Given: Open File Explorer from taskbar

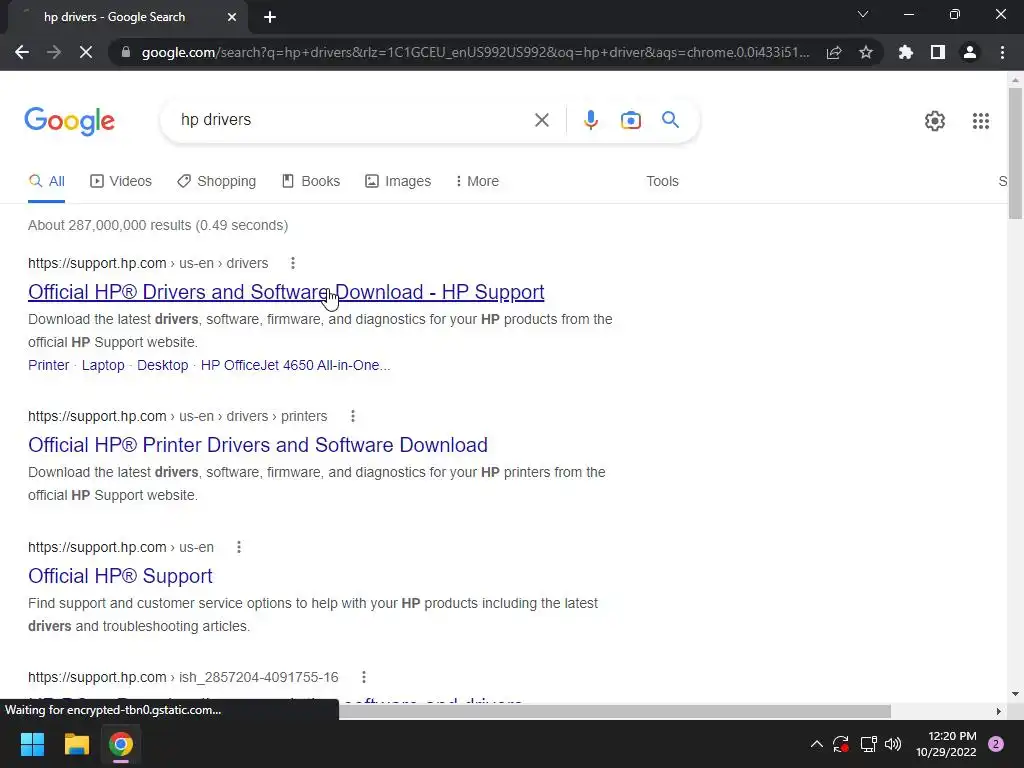Looking at the screenshot, I should point(76,744).
